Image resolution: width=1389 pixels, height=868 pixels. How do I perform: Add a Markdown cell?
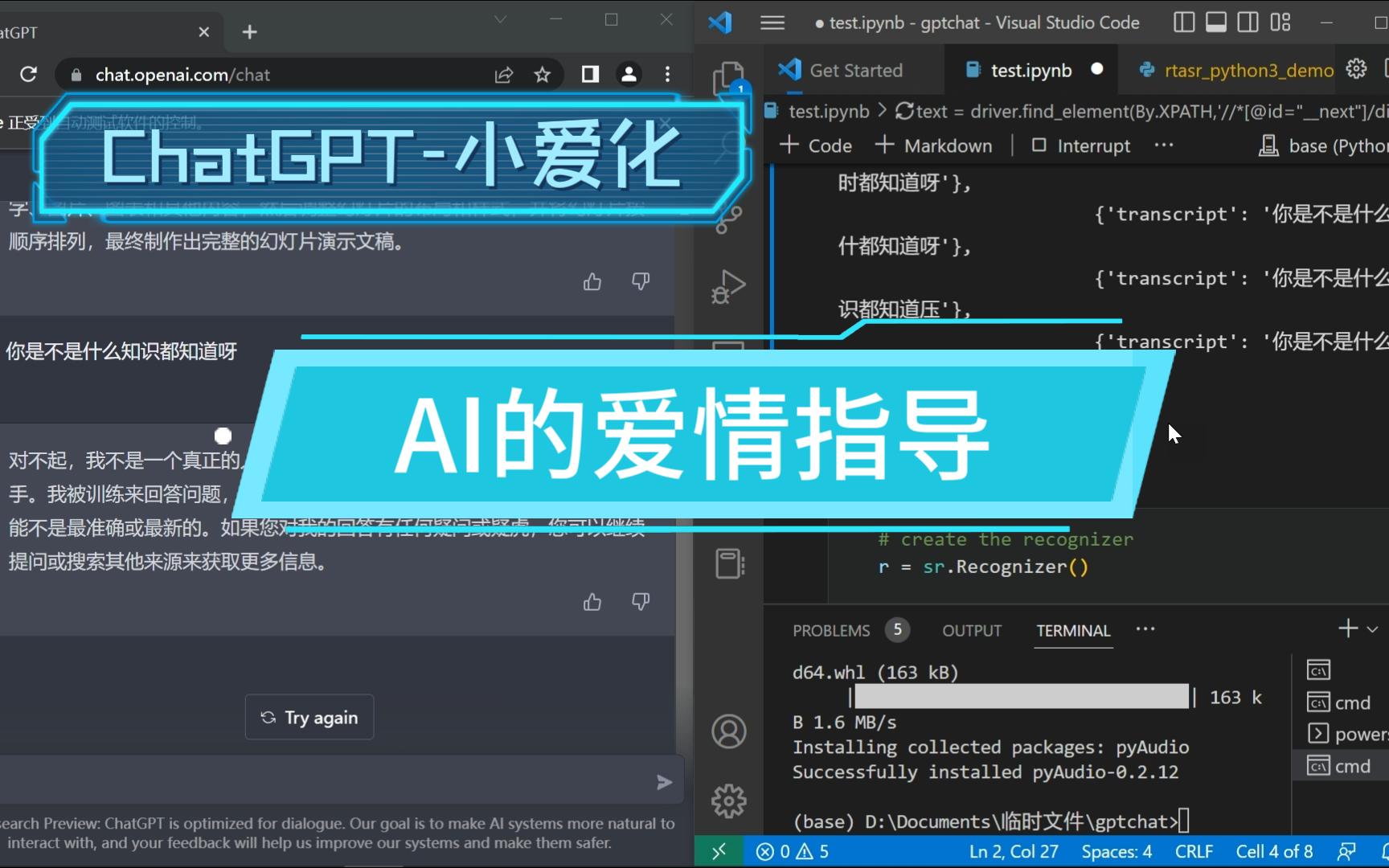(934, 145)
